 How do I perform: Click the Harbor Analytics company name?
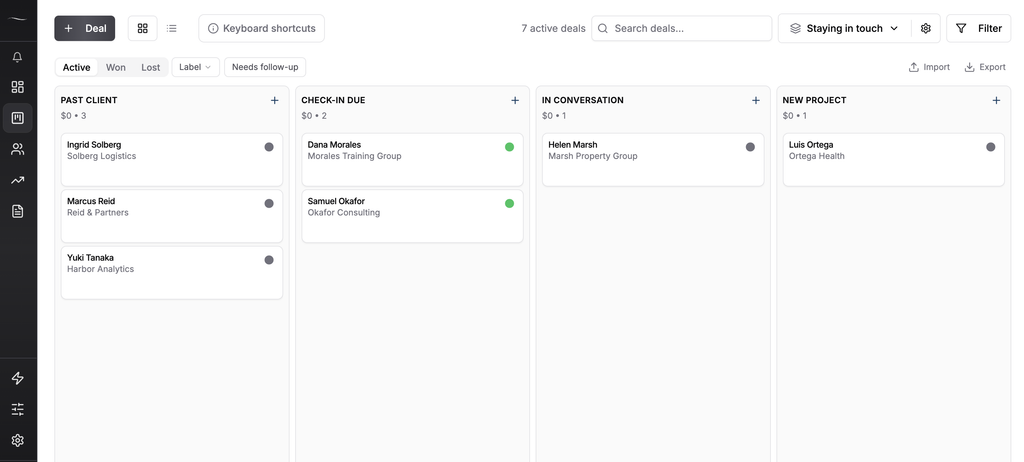click(100, 269)
